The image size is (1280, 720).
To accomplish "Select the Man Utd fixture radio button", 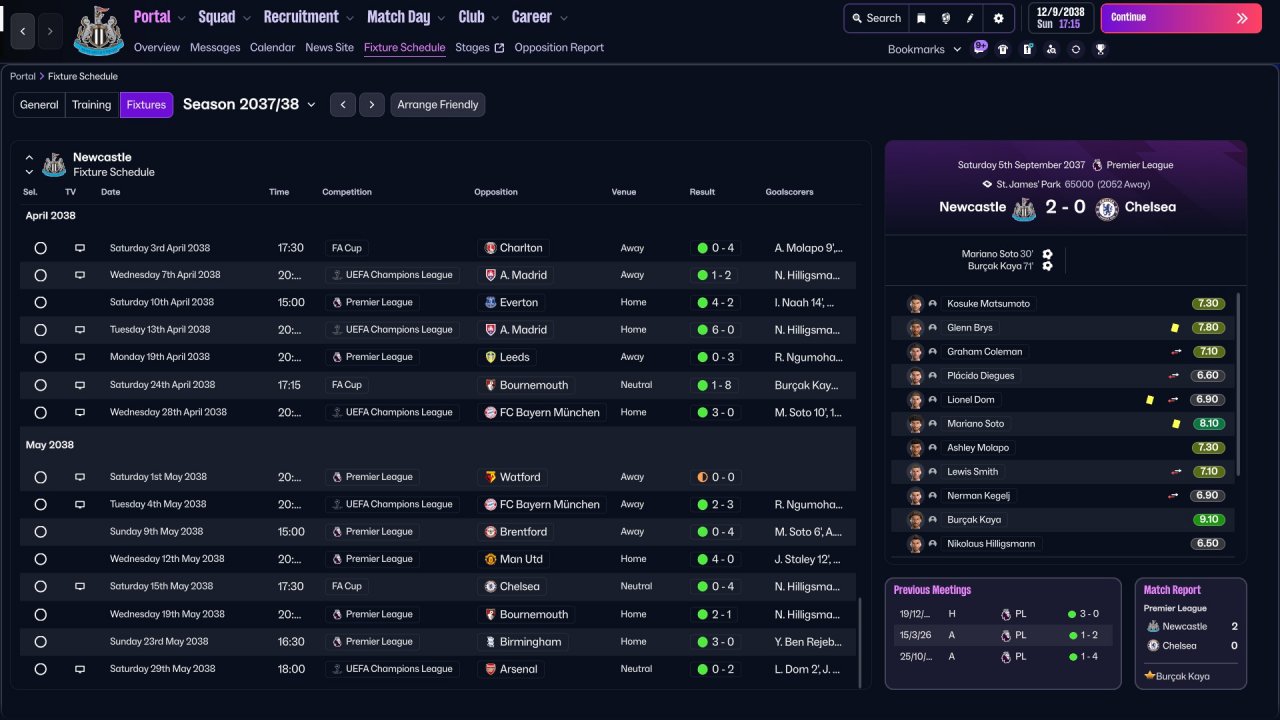I will (x=40, y=559).
